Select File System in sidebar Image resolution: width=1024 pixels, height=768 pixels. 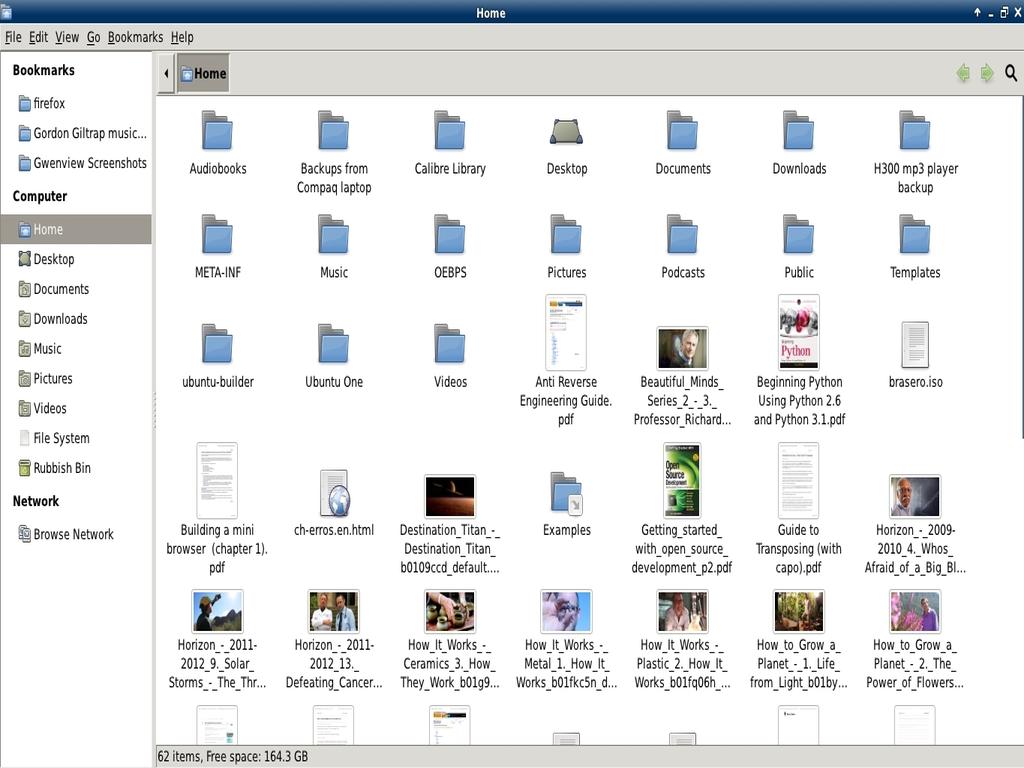(61, 438)
